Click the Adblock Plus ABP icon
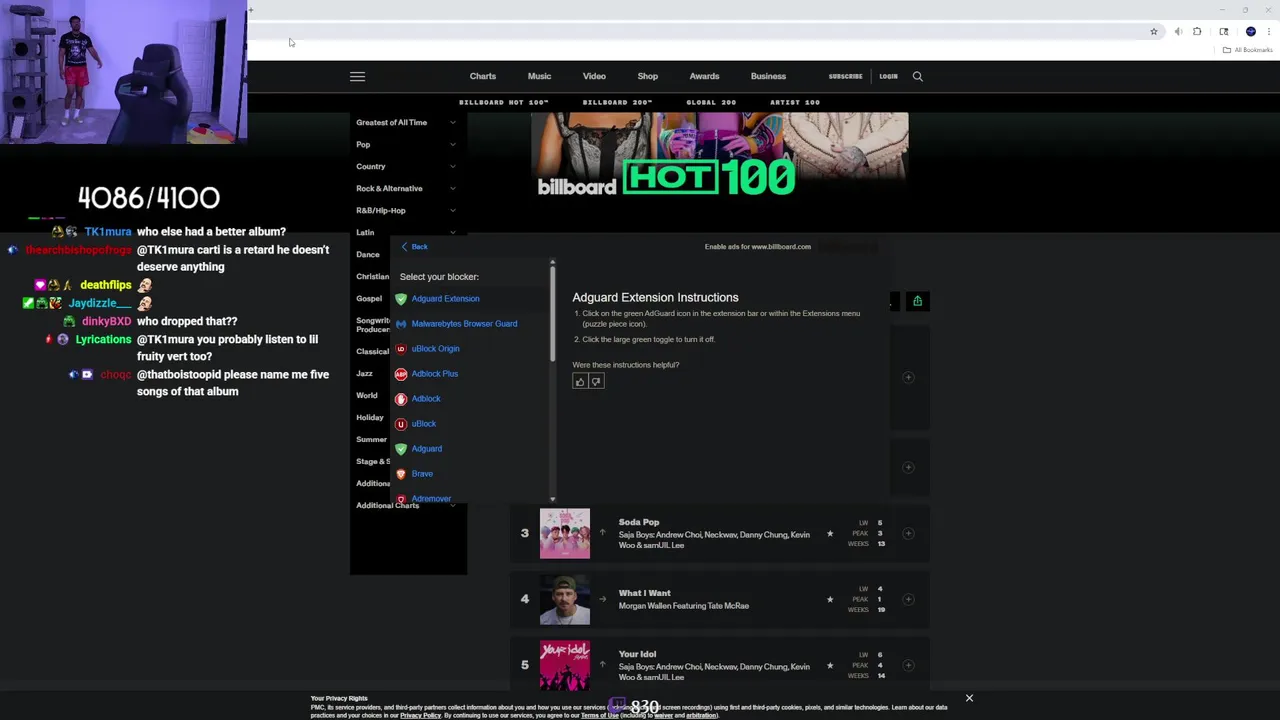 401,374
